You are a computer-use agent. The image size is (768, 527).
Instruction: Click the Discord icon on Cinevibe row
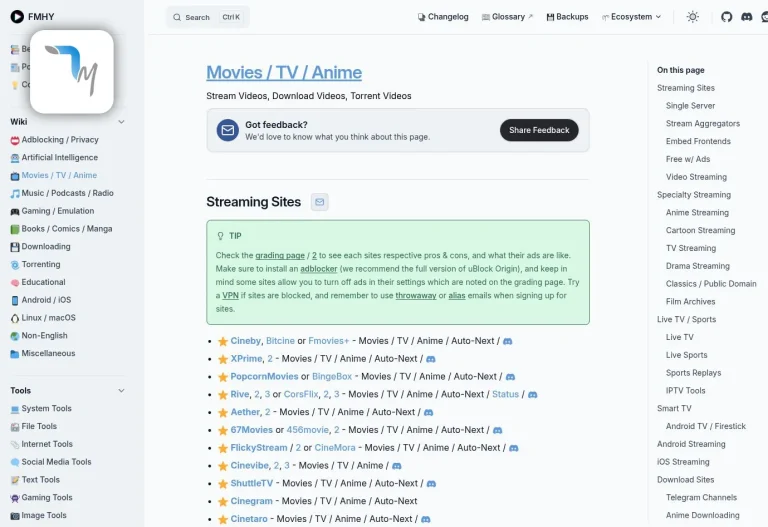click(397, 466)
